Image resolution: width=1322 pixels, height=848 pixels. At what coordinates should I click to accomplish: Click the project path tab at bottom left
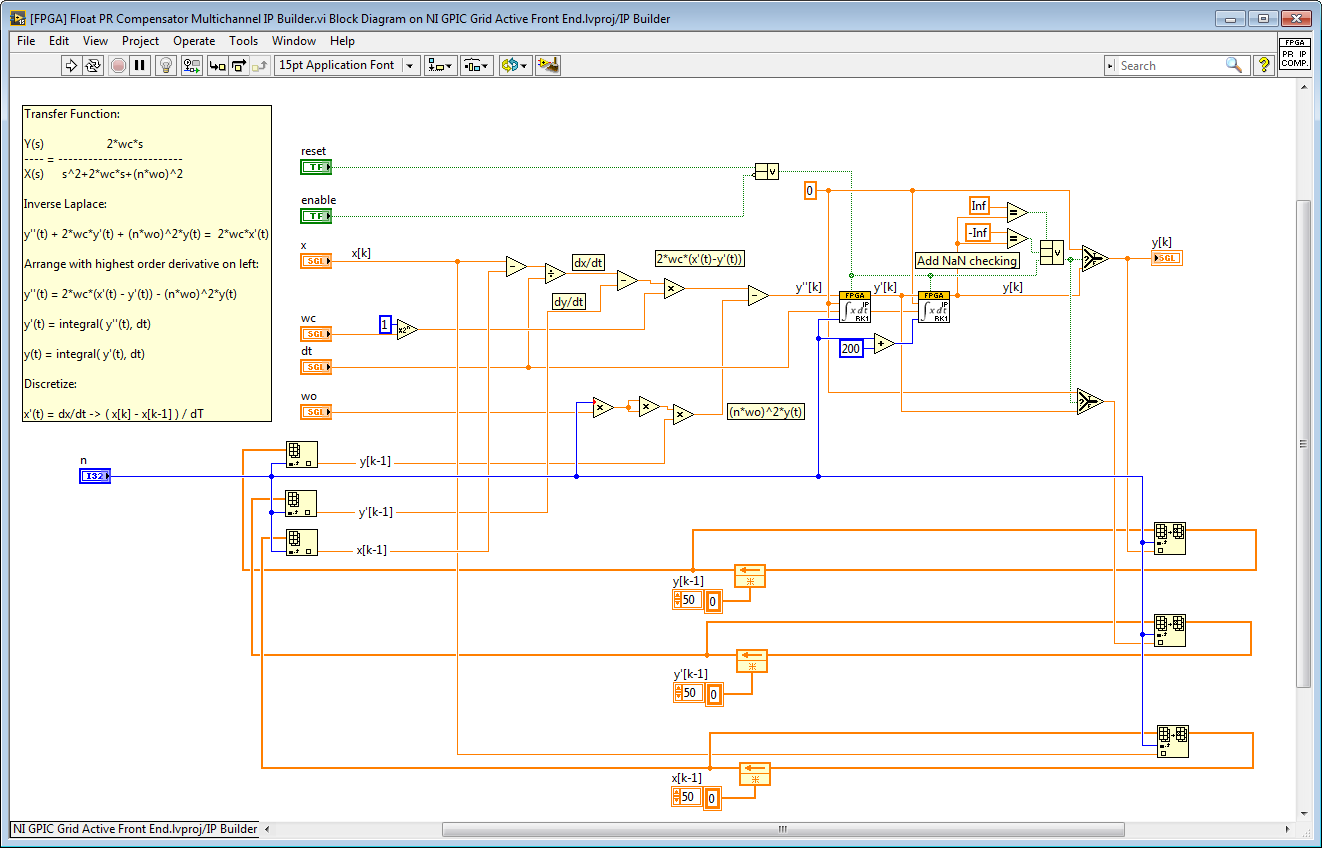point(135,829)
